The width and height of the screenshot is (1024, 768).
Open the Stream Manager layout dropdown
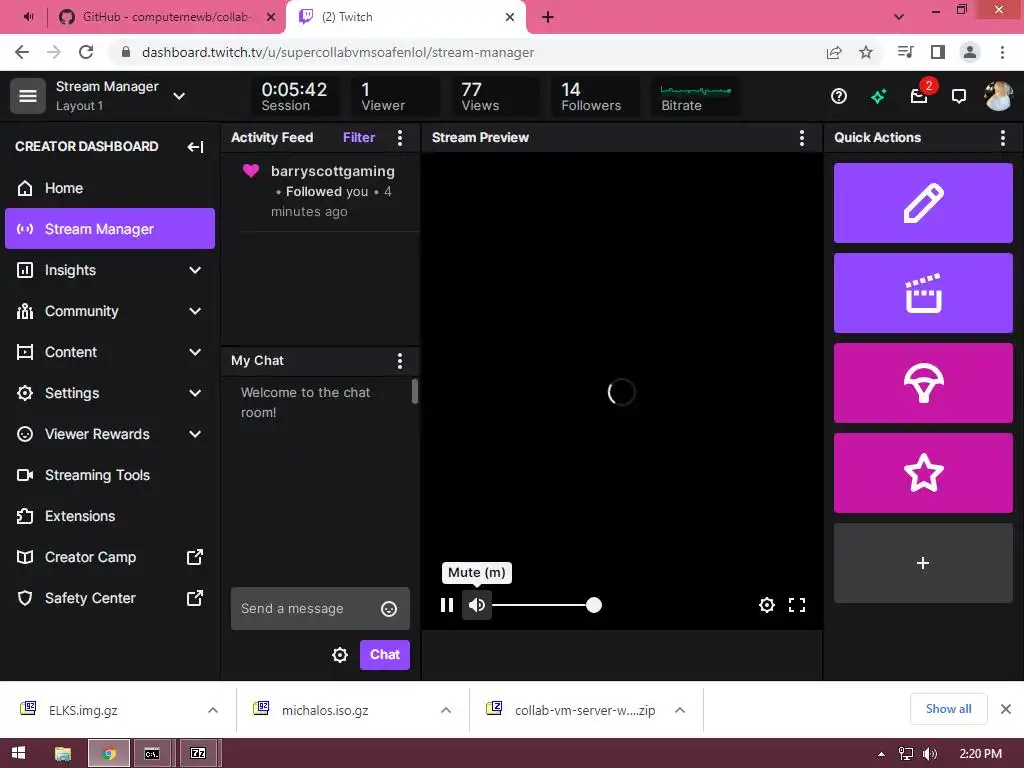pyautogui.click(x=179, y=97)
